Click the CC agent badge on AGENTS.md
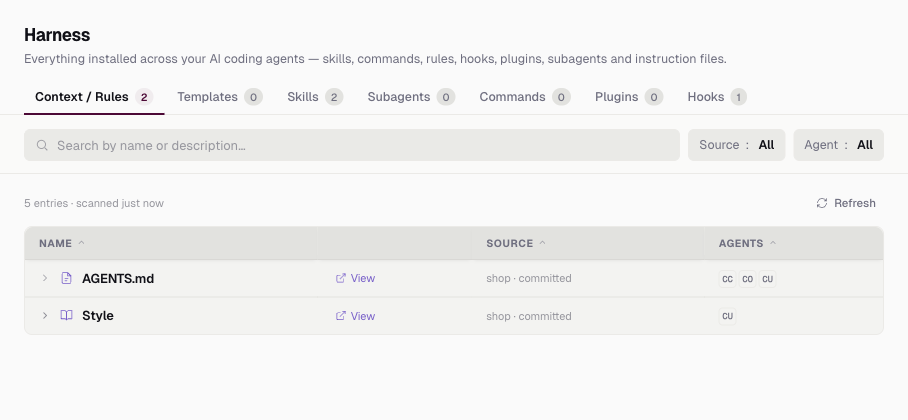 pos(727,279)
